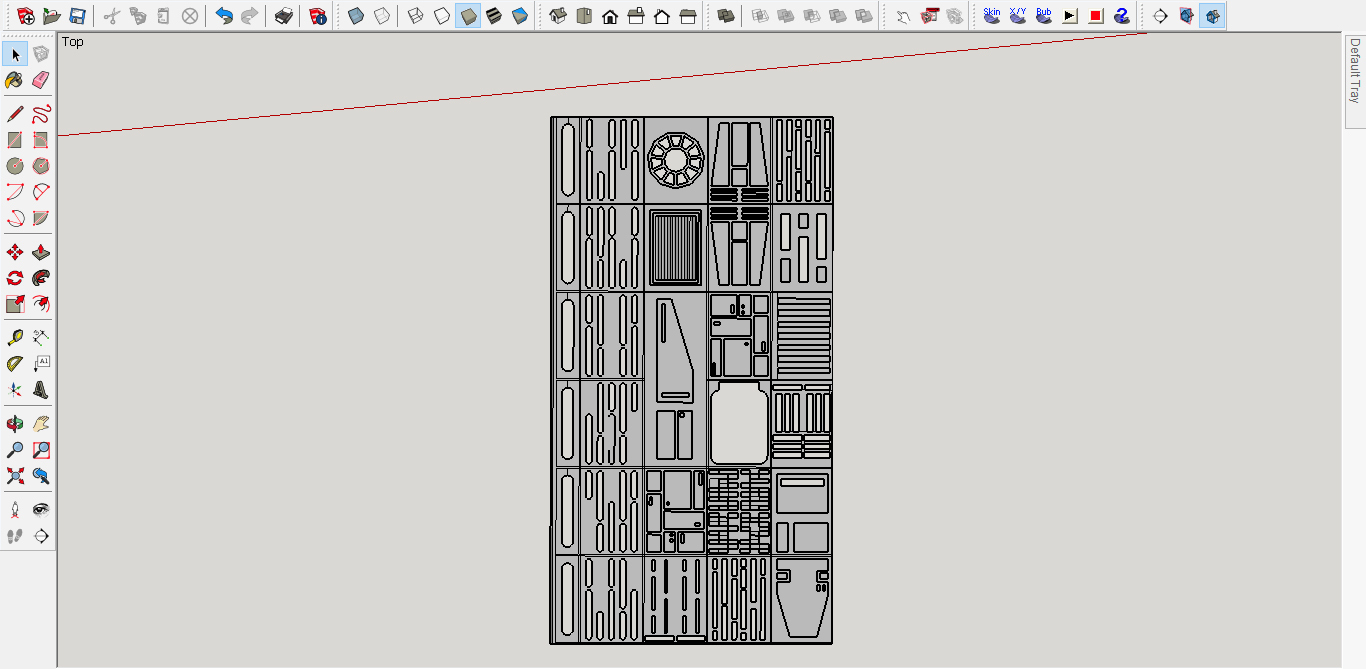Activate the Rotate tool
Image resolution: width=1366 pixels, height=669 pixels.
pos(15,278)
